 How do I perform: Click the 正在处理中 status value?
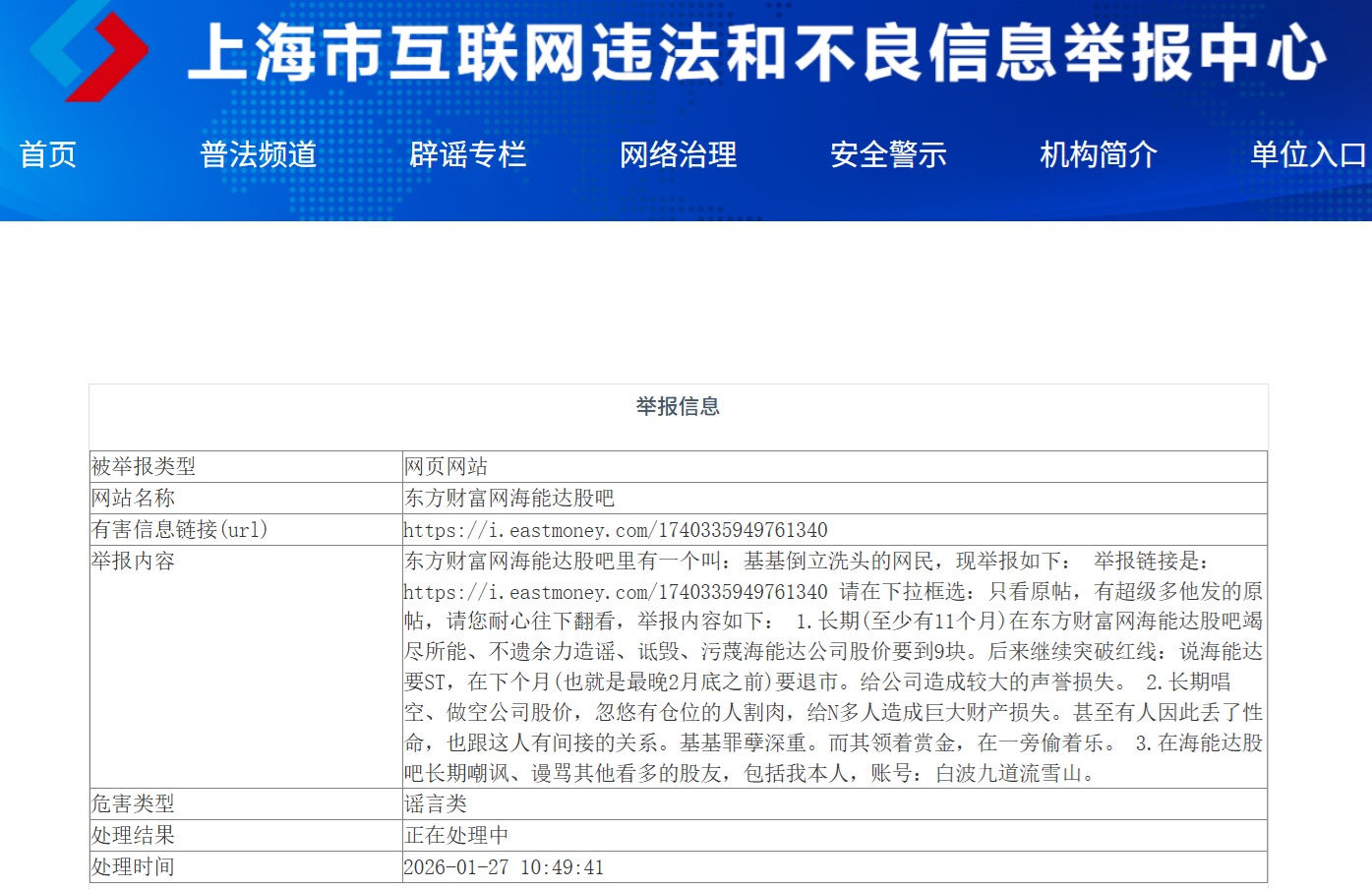click(x=456, y=835)
